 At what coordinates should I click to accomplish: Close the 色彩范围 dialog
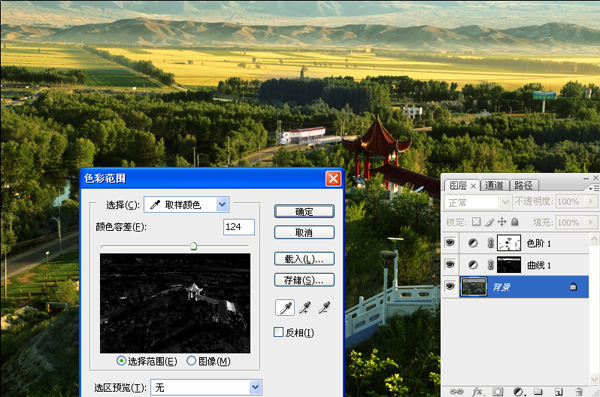333,178
